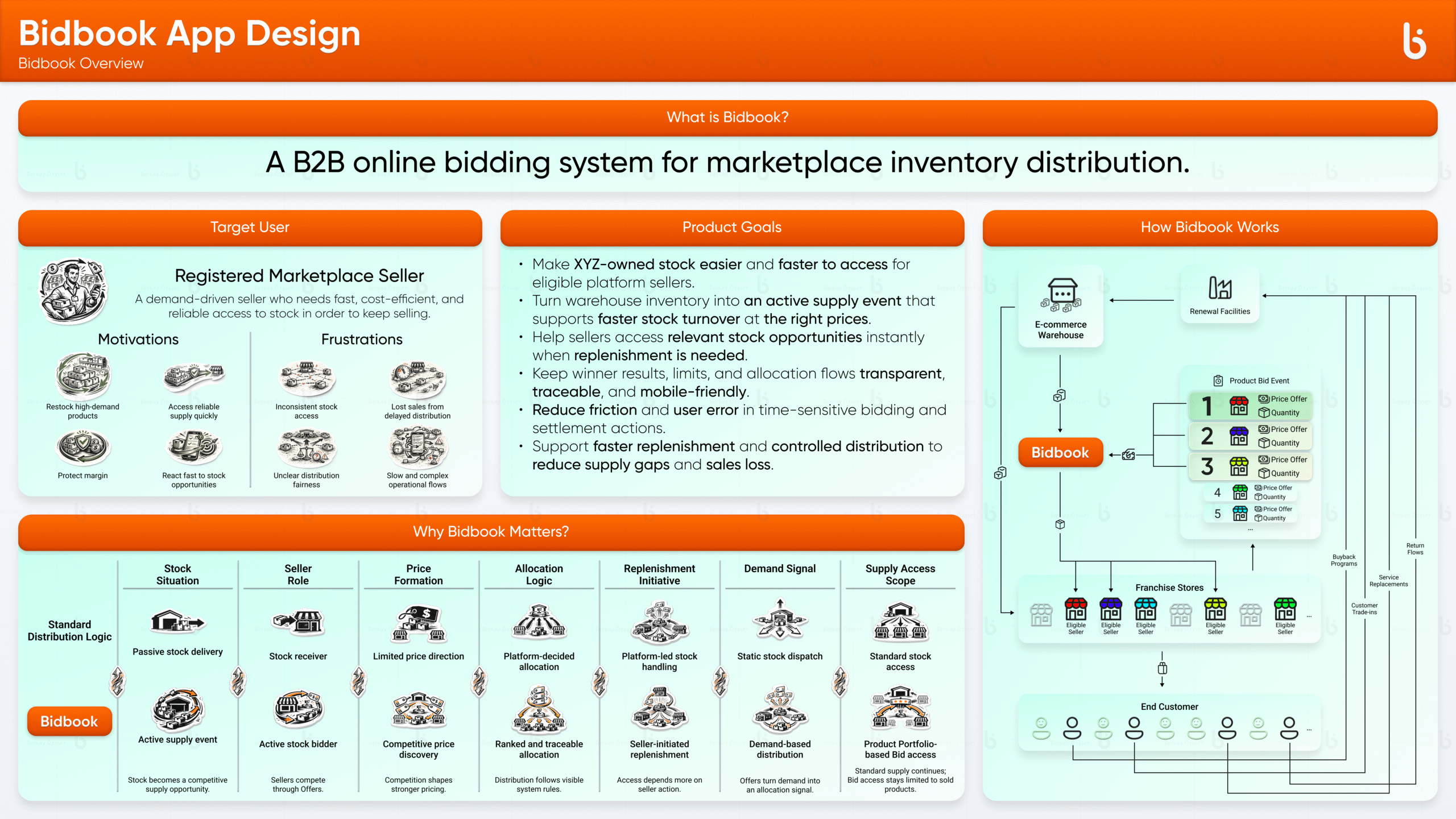The width and height of the screenshot is (1456, 819).
Task: Click the red store icon in rank 1 bid
Action: coord(1240,406)
